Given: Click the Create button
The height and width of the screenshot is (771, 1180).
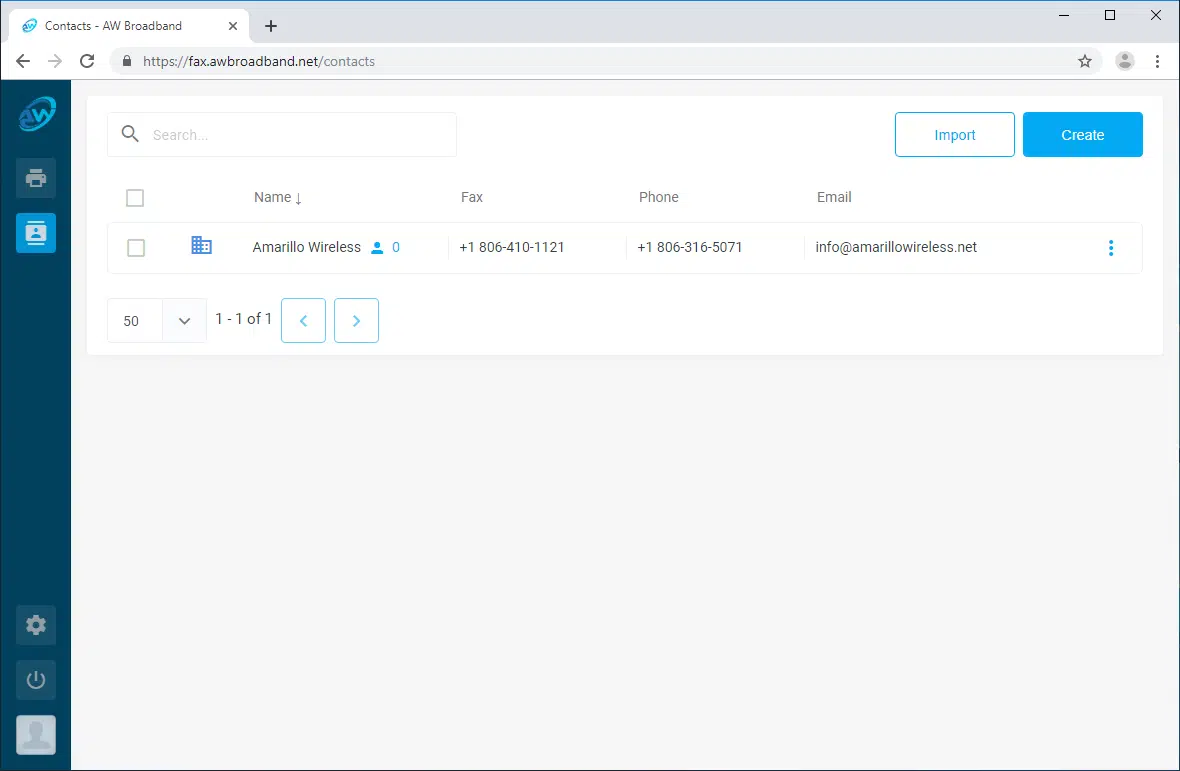Looking at the screenshot, I should [x=1082, y=135].
